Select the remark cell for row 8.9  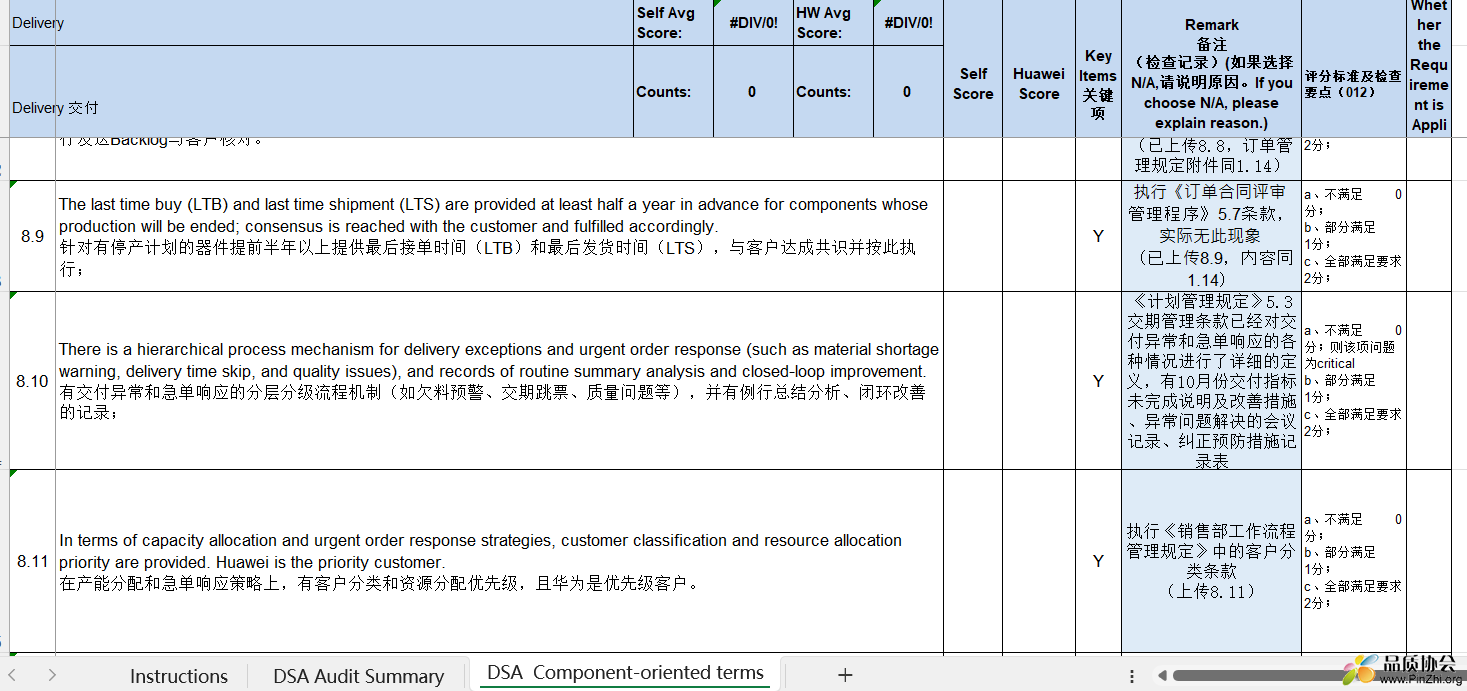(1211, 236)
